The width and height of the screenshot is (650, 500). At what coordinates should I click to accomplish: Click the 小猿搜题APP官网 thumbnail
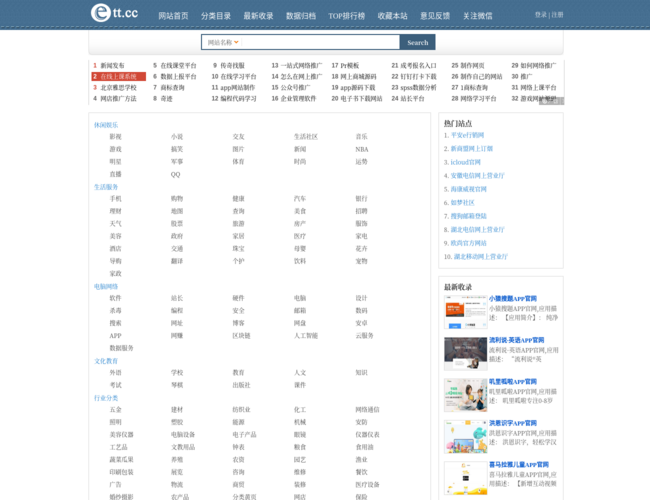click(x=466, y=312)
